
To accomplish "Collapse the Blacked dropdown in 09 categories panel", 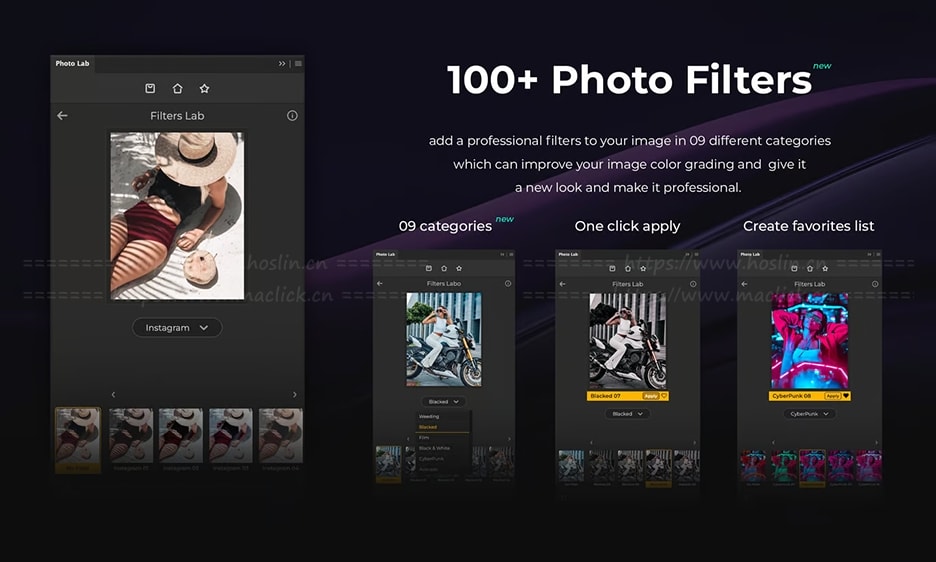I will (x=444, y=402).
